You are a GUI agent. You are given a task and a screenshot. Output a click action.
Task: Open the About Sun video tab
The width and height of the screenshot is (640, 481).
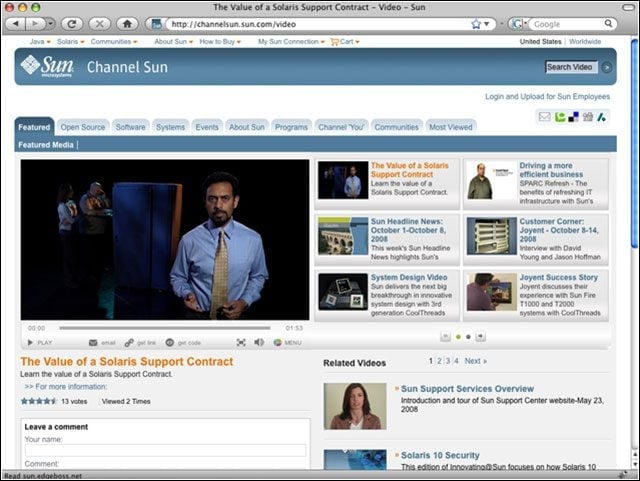tap(247, 127)
